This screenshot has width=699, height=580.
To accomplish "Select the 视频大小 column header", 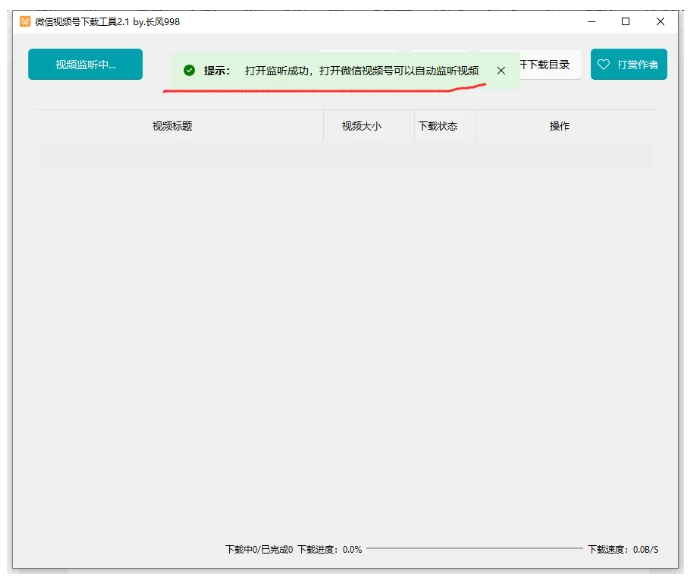I will pos(361,126).
